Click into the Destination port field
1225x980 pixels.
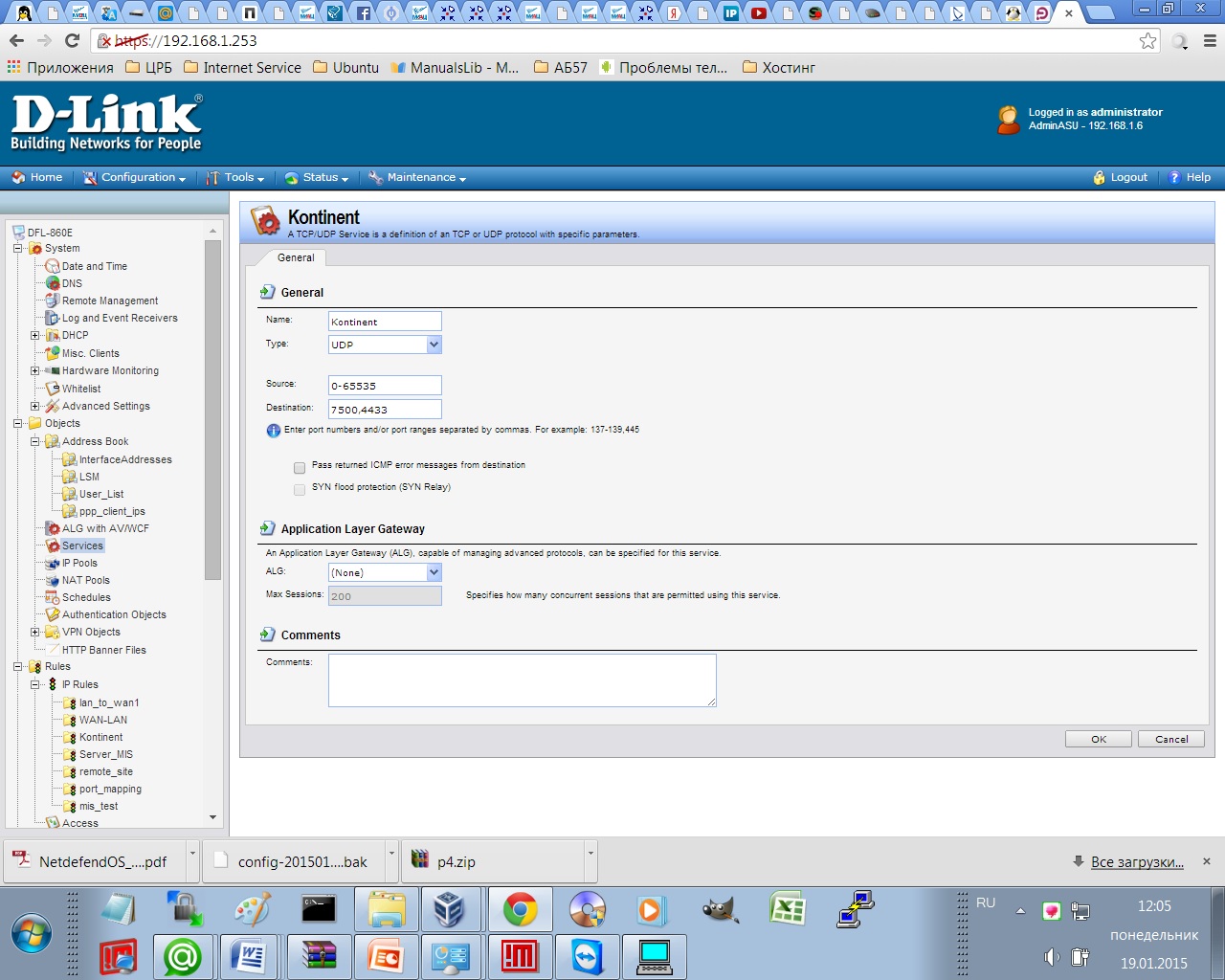point(384,410)
